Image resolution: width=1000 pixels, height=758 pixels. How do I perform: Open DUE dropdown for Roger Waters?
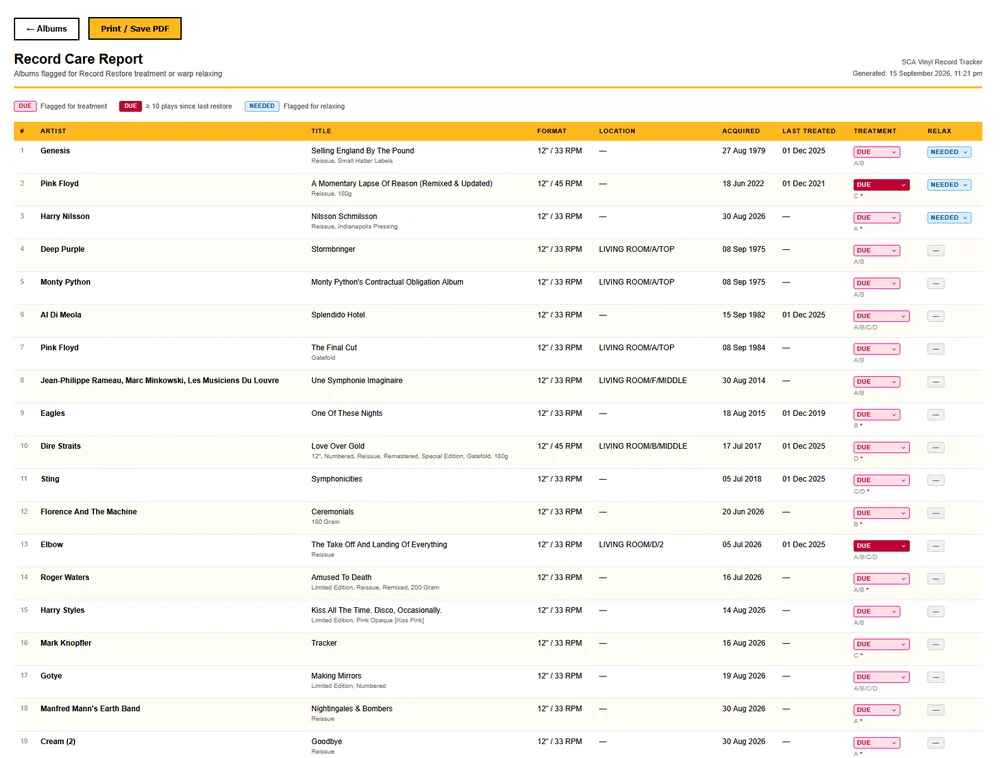(881, 579)
